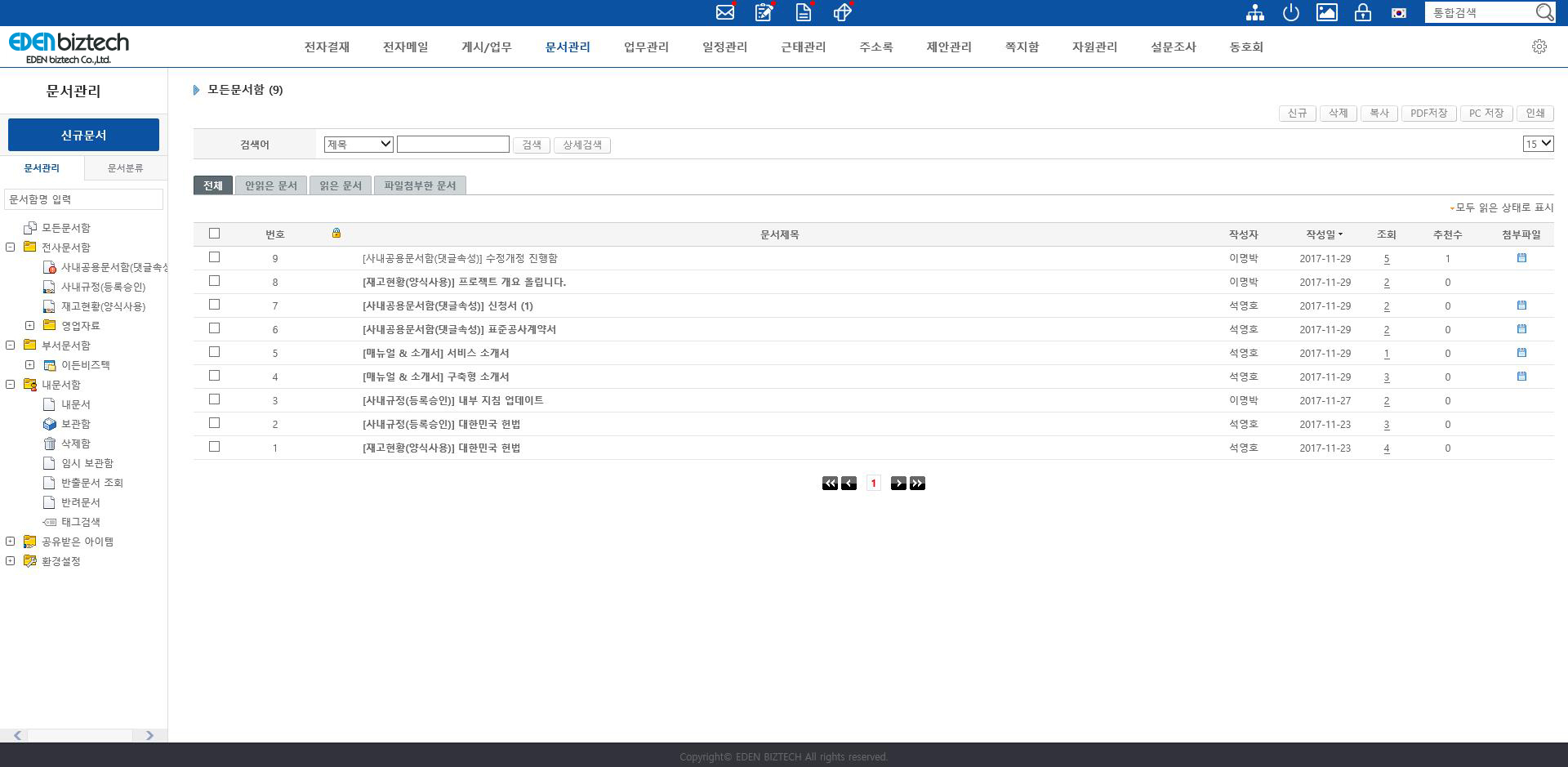The image size is (1568, 767).
Task: Open the approval memo icon with pencil
Action: (x=764, y=12)
